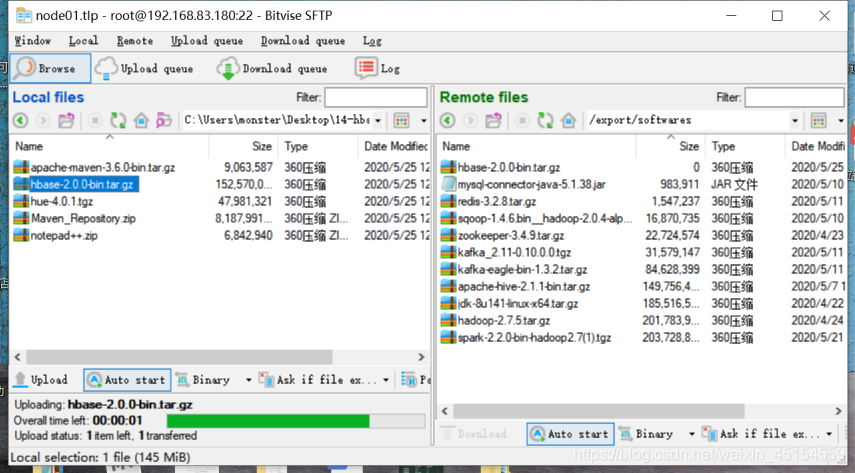Focus the Local files Filter field
The width and height of the screenshot is (855, 473).
[376, 97]
